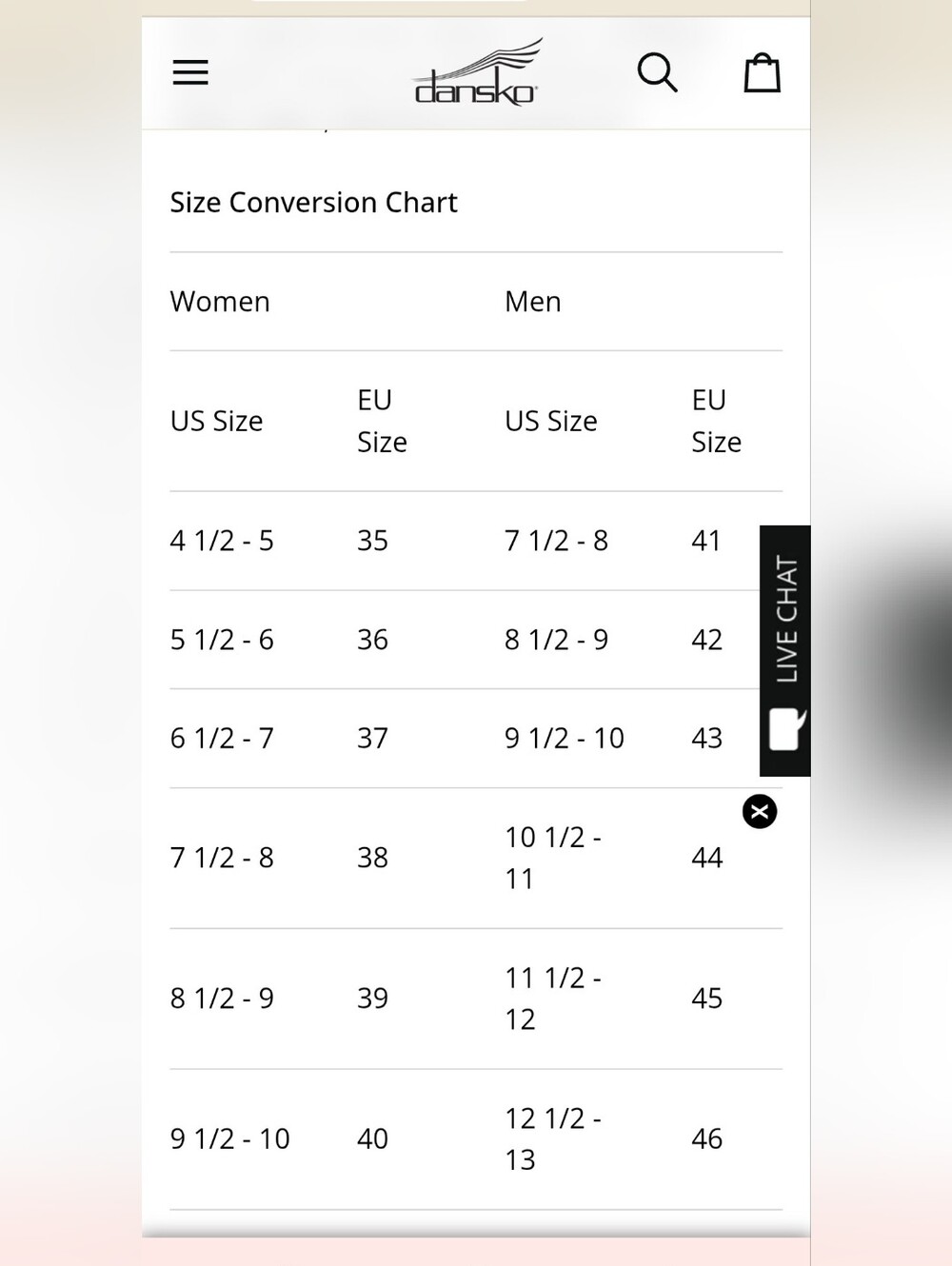Open the Live Chat side tab
This screenshot has height=1266, width=952.
coord(785,650)
